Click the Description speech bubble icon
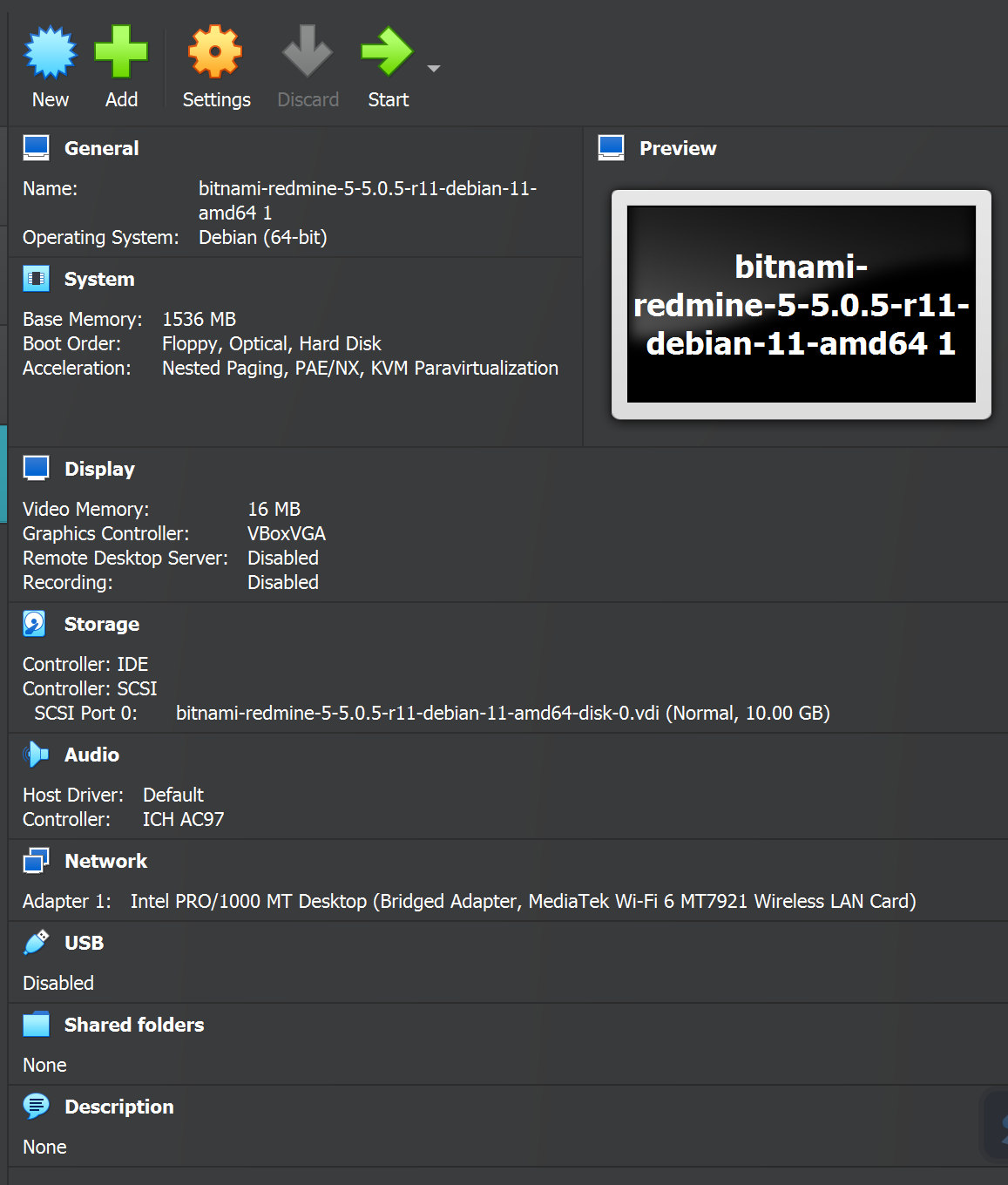 tap(36, 1106)
